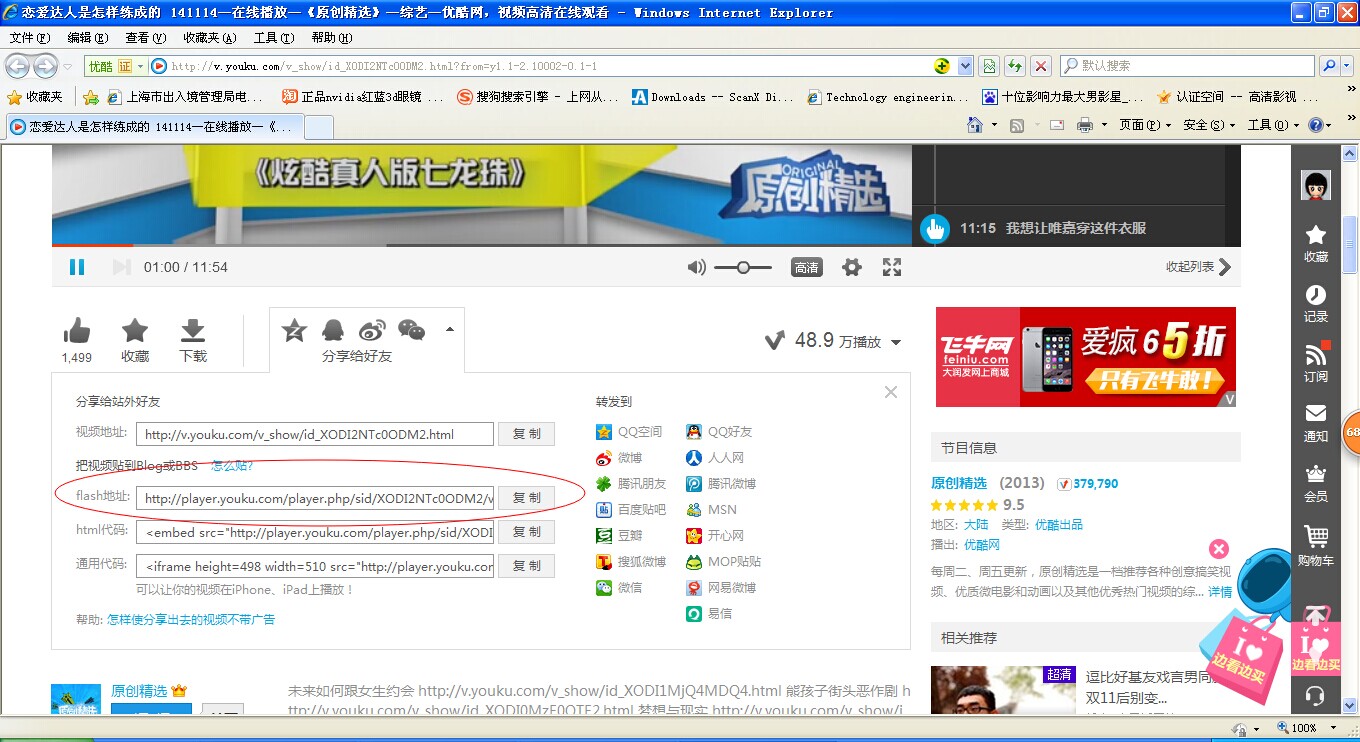Click the 收藏 star under the video
The height and width of the screenshot is (742, 1360).
click(135, 331)
